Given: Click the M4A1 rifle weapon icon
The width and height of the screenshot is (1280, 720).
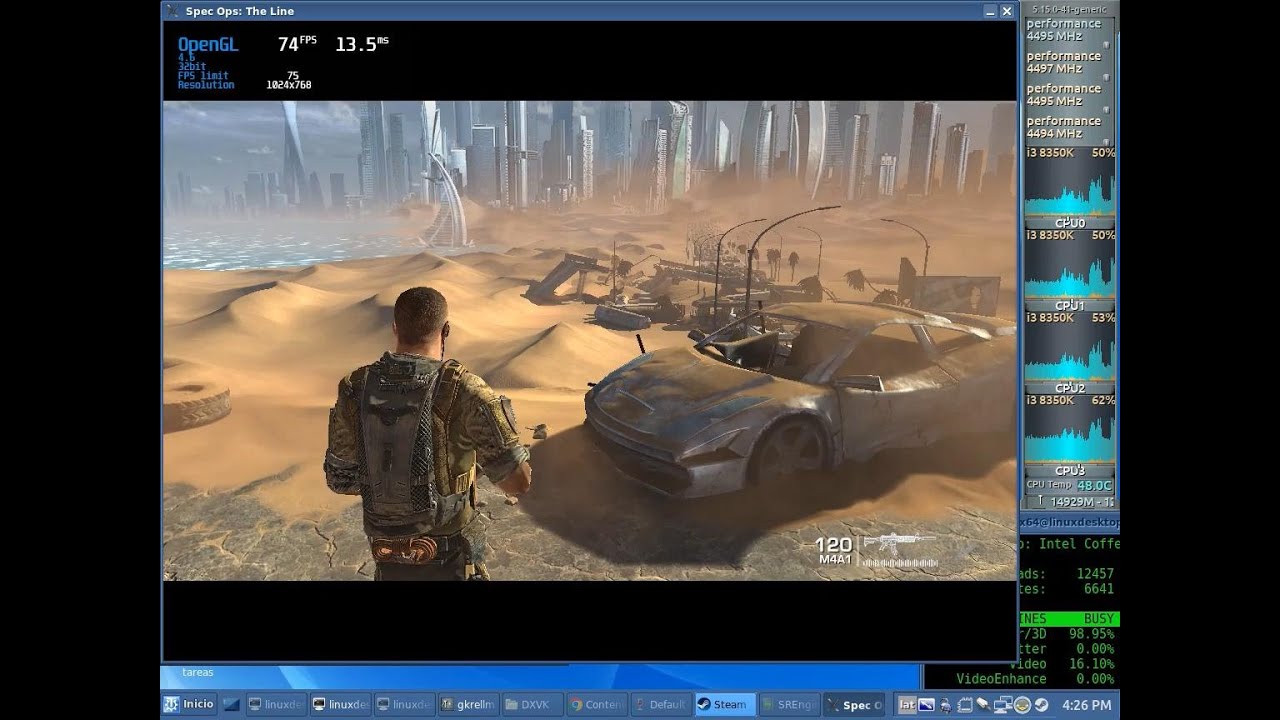Looking at the screenshot, I should pyautogui.click(x=899, y=545).
